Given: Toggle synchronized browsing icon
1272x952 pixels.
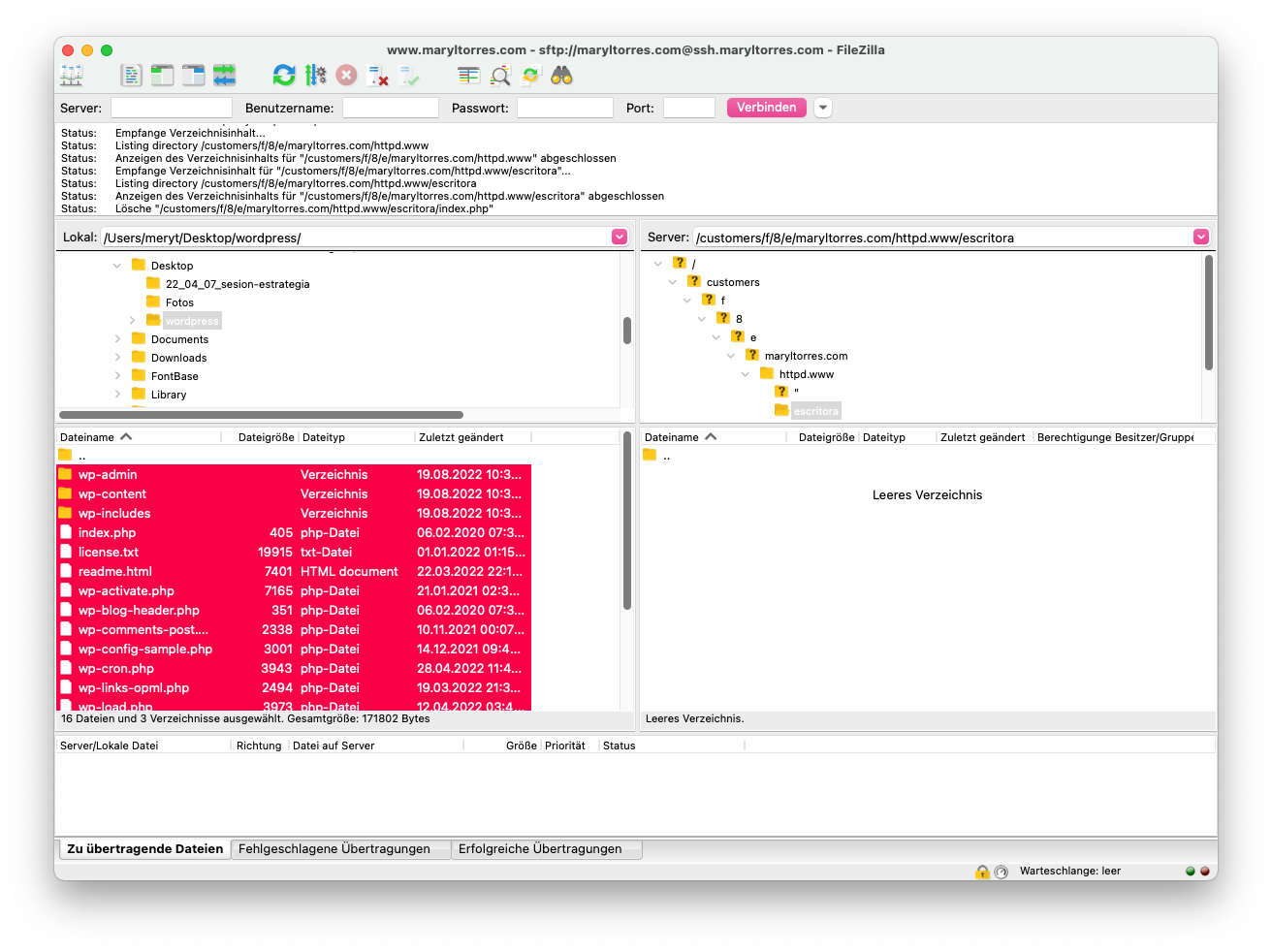Looking at the screenshot, I should (530, 76).
